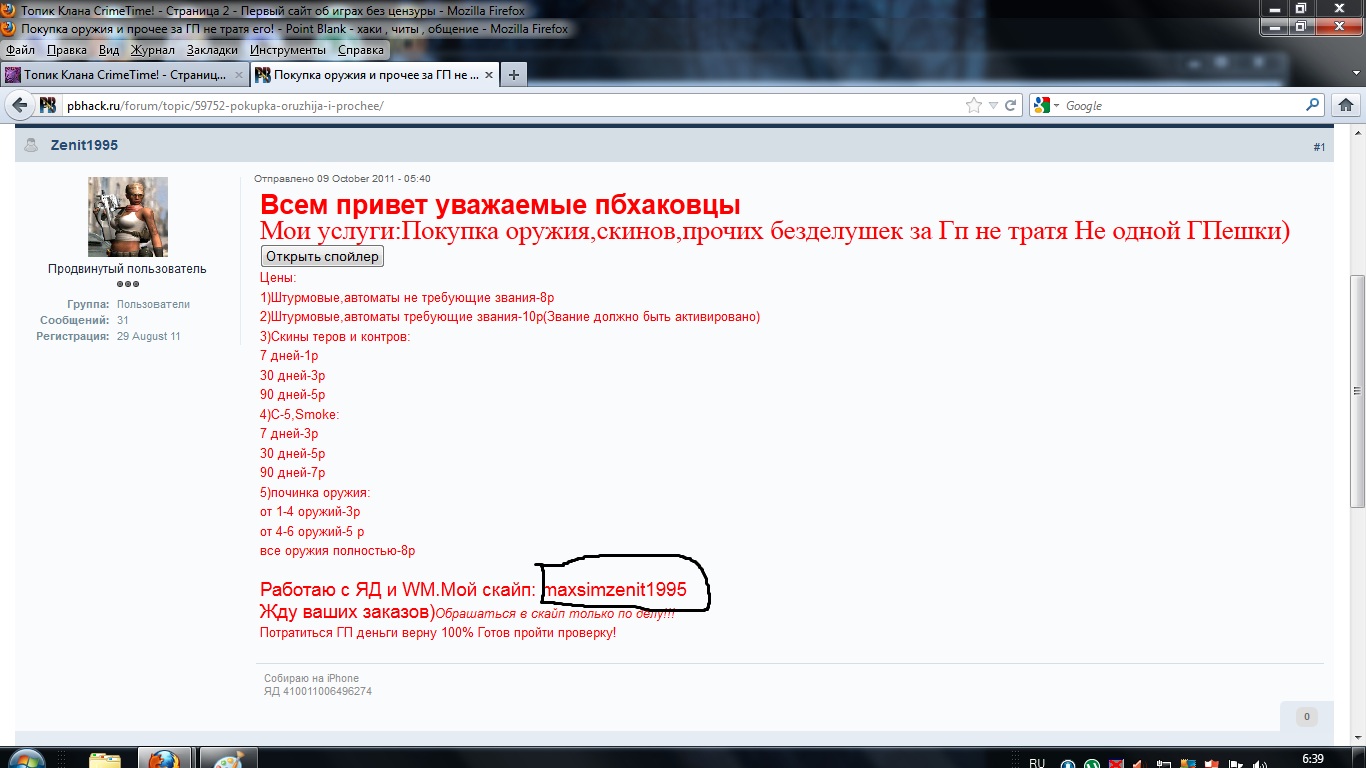Expand the spoiler with Открыть спойлер

(x=322, y=256)
